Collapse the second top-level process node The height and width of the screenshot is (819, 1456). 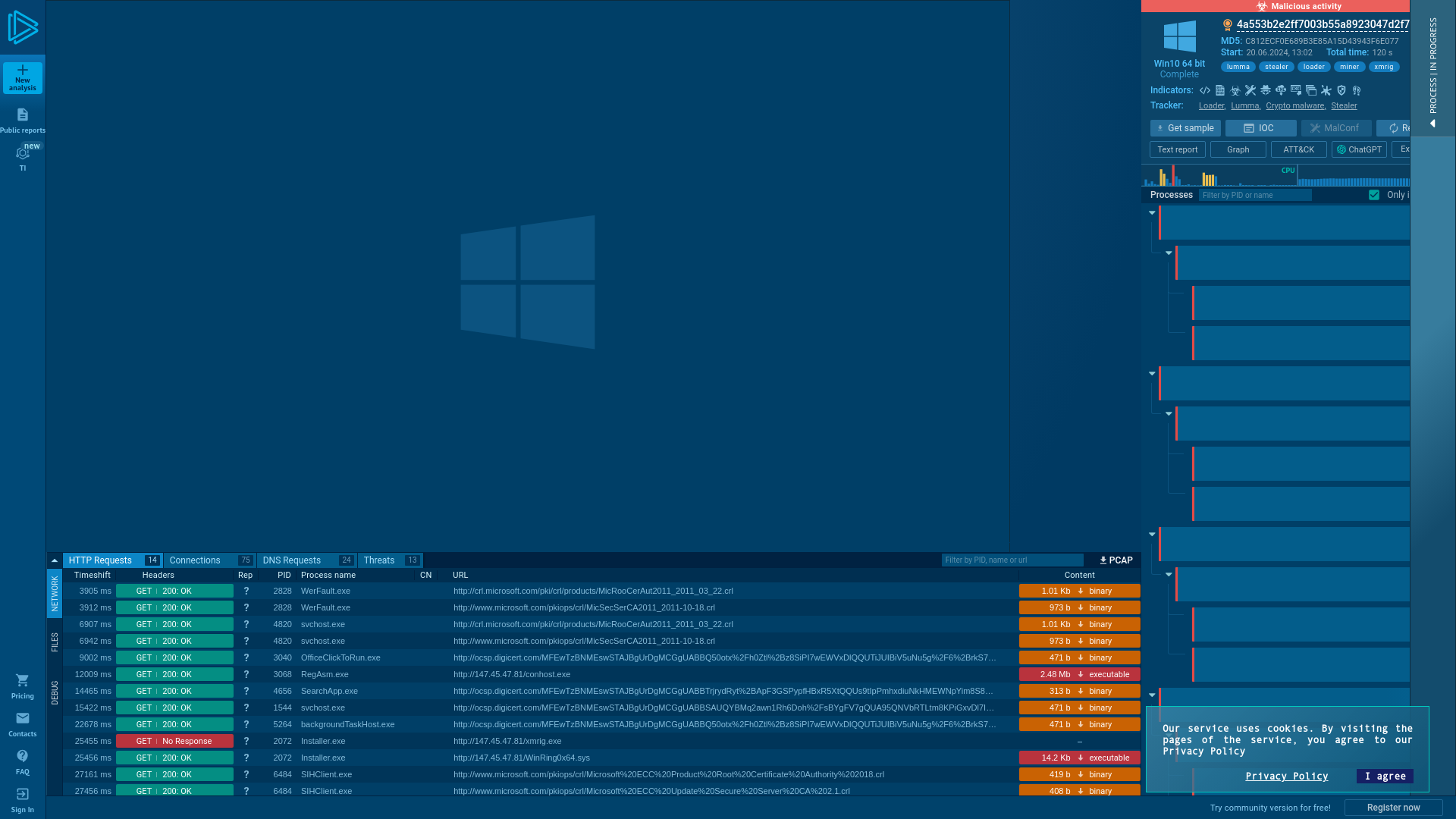(x=1152, y=374)
